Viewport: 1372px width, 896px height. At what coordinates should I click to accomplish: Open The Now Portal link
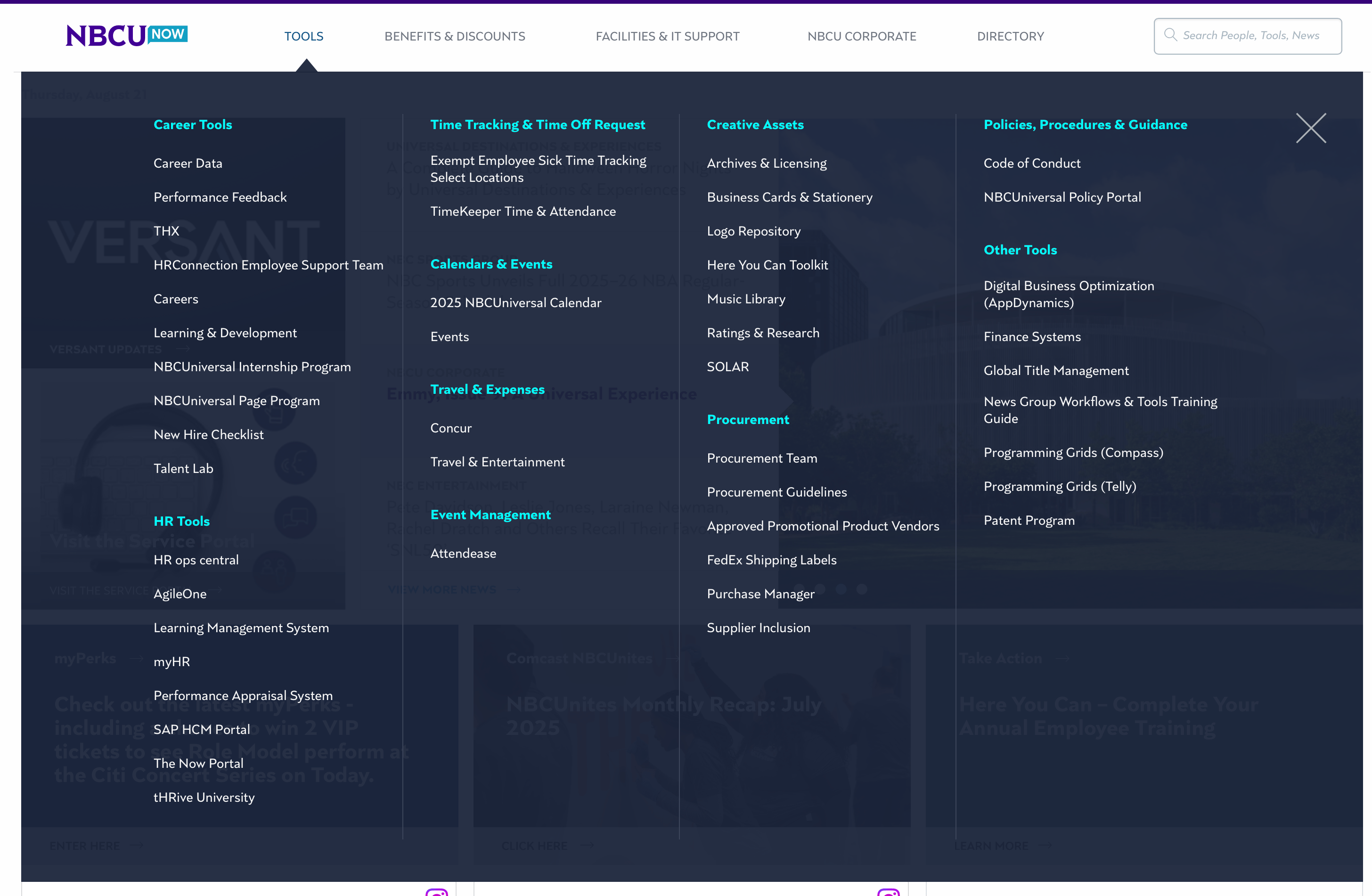199,764
